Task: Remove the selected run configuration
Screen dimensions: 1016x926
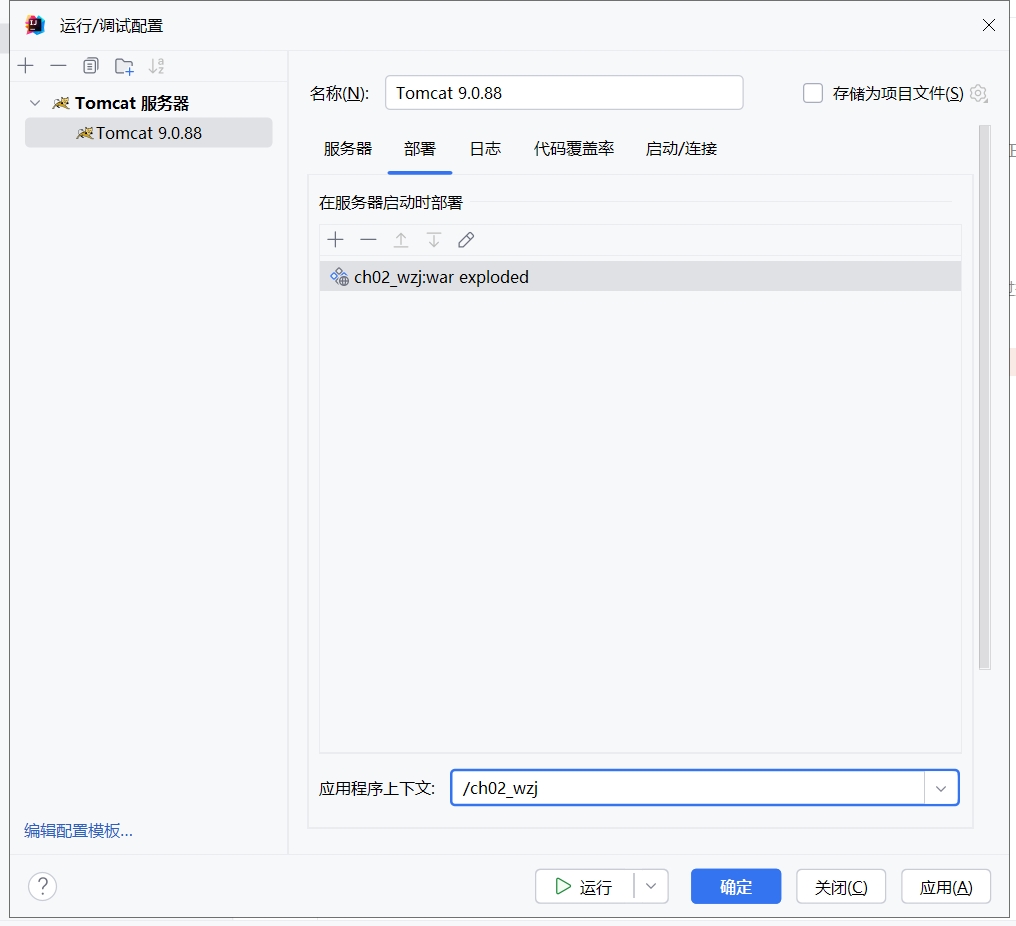Action: [58, 66]
